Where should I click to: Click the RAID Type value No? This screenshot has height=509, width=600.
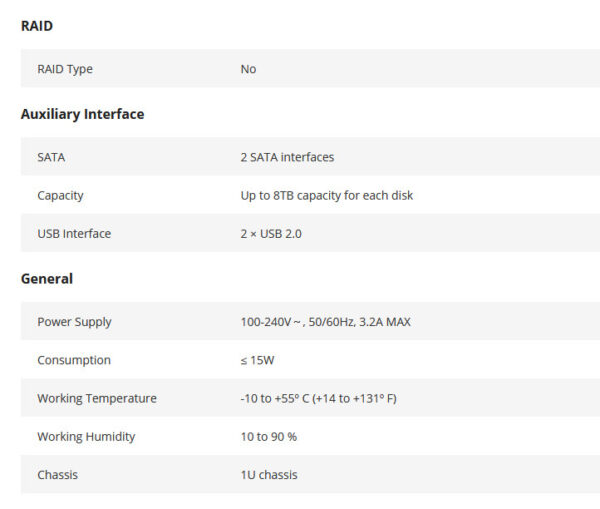pos(248,69)
